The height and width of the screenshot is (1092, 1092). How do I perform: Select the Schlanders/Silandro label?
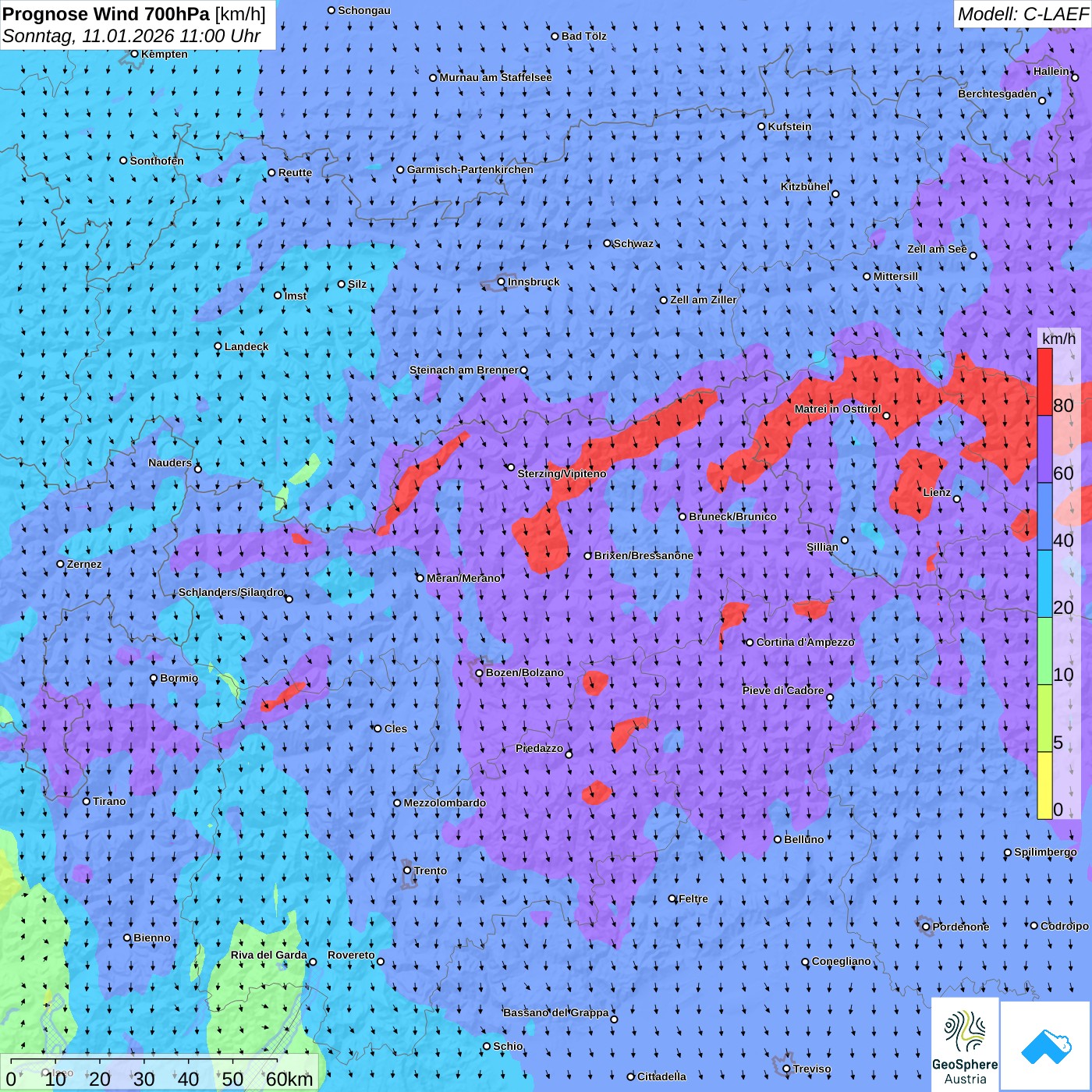click(x=231, y=592)
